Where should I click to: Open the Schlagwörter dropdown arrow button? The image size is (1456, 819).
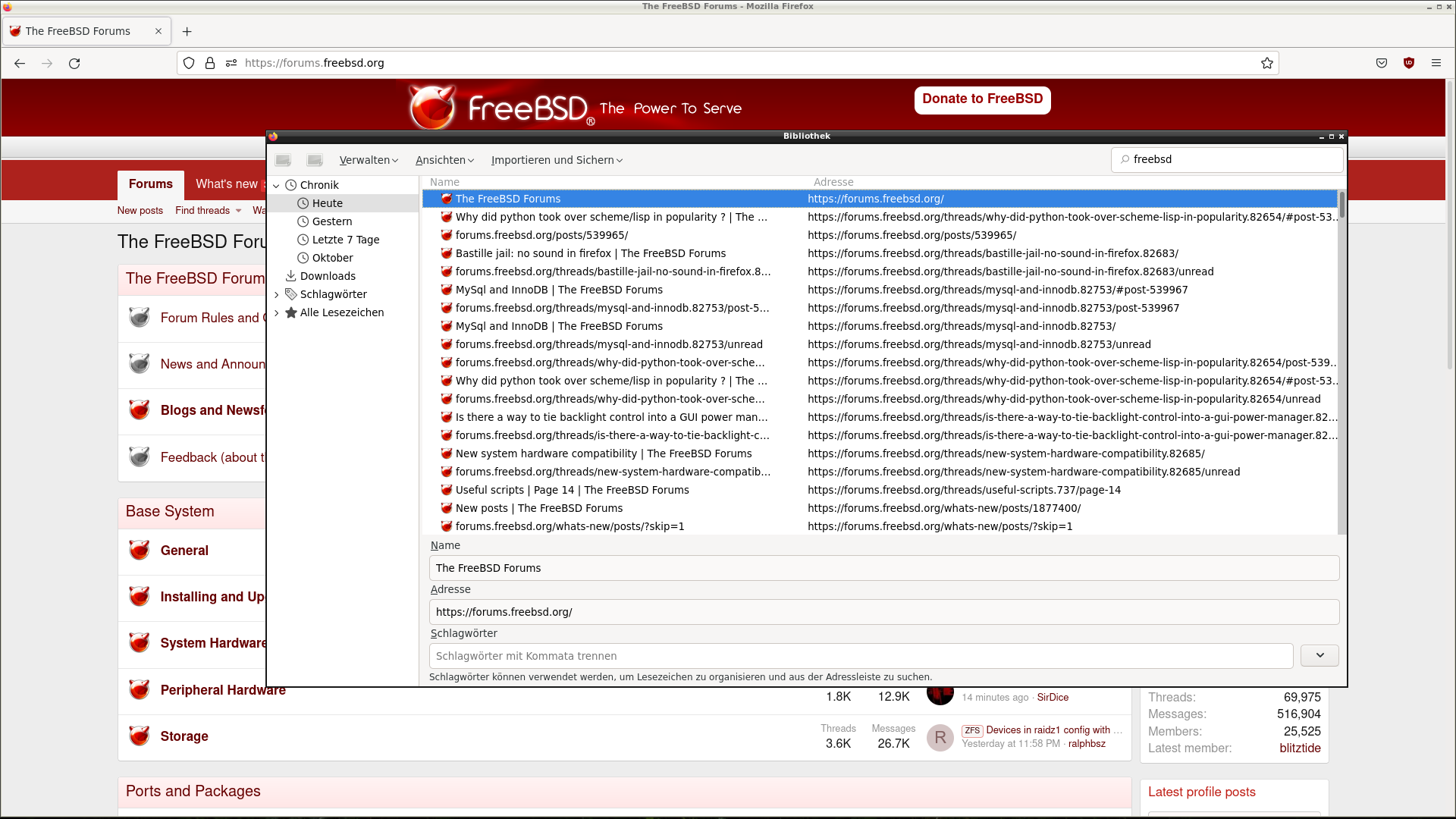[x=1319, y=655]
